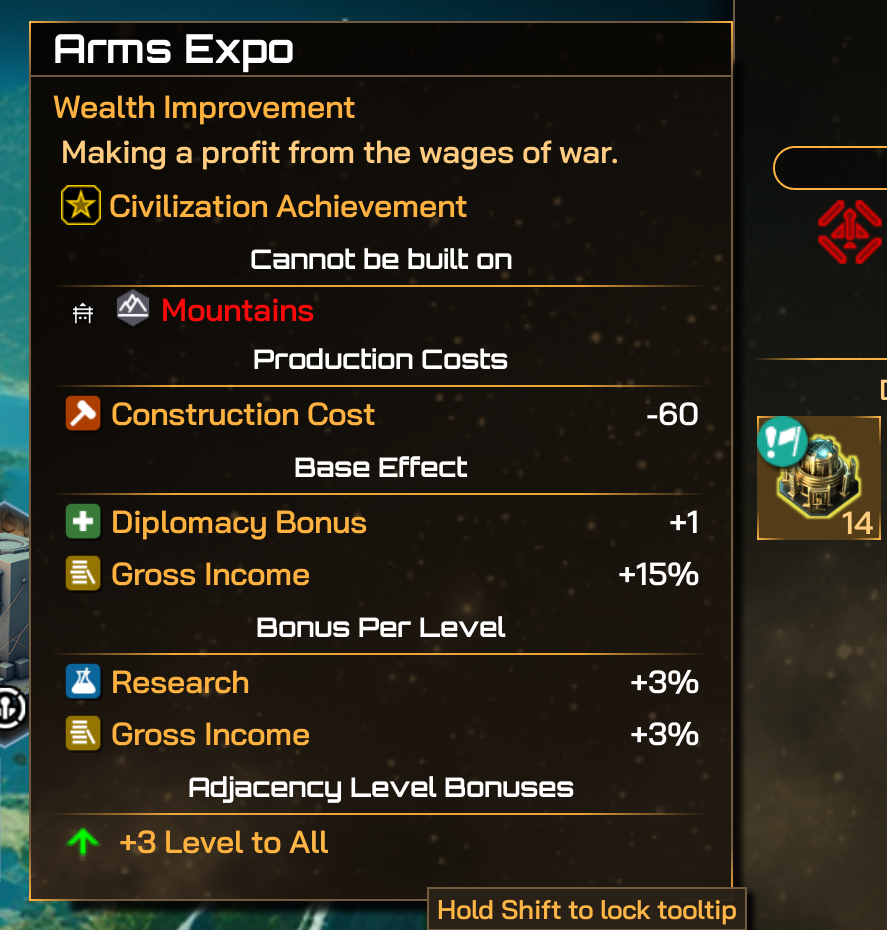The image size is (887, 930).
Task: Click the small gate icon beside Mountains
Action: pos(83,314)
